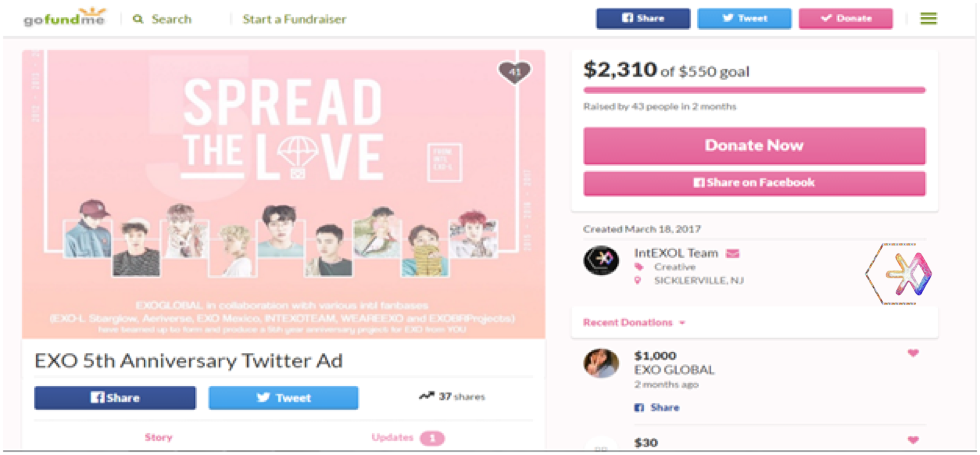Click the Creative category tag

coord(674,267)
